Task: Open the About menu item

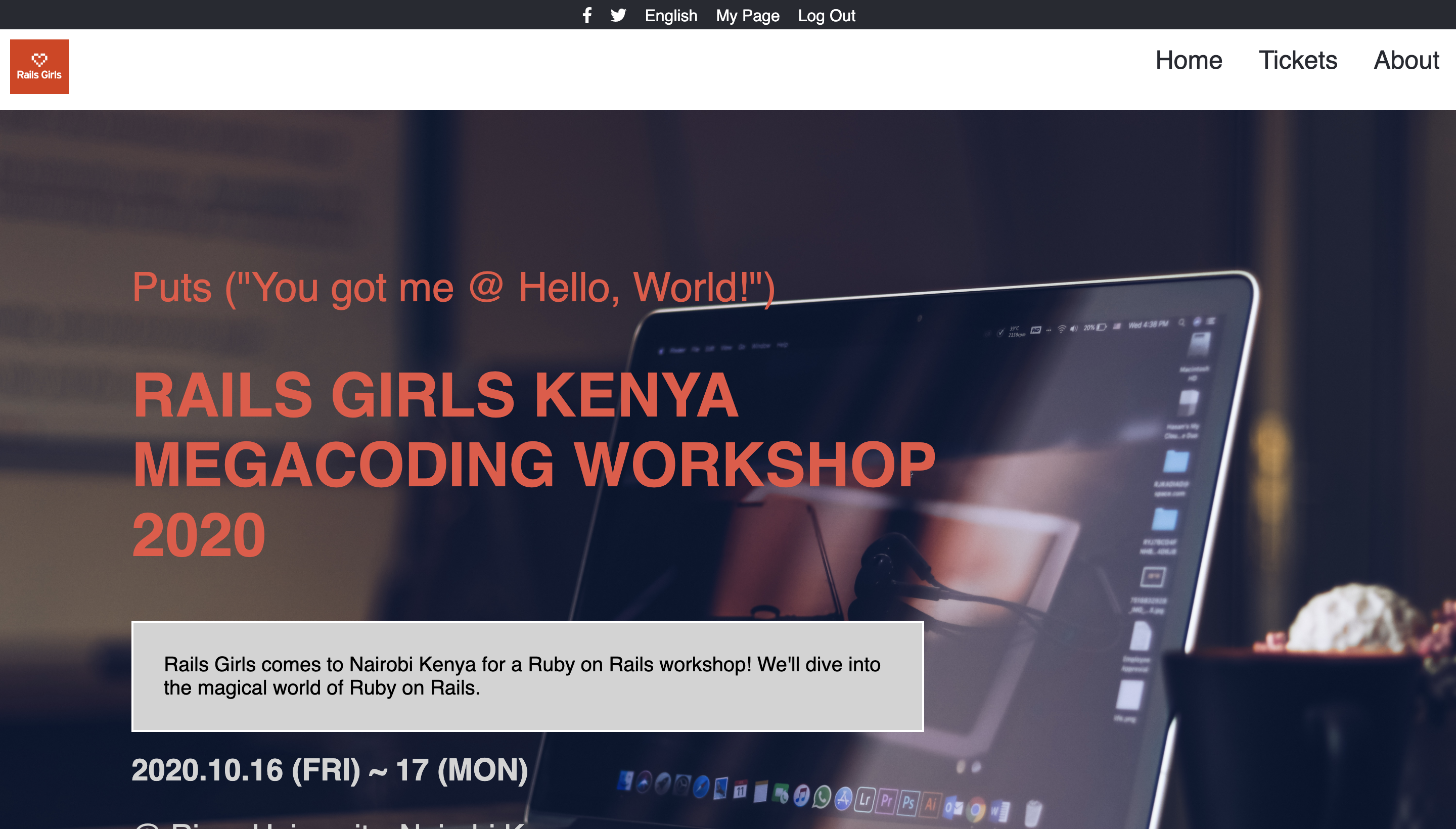Action: coord(1406,60)
